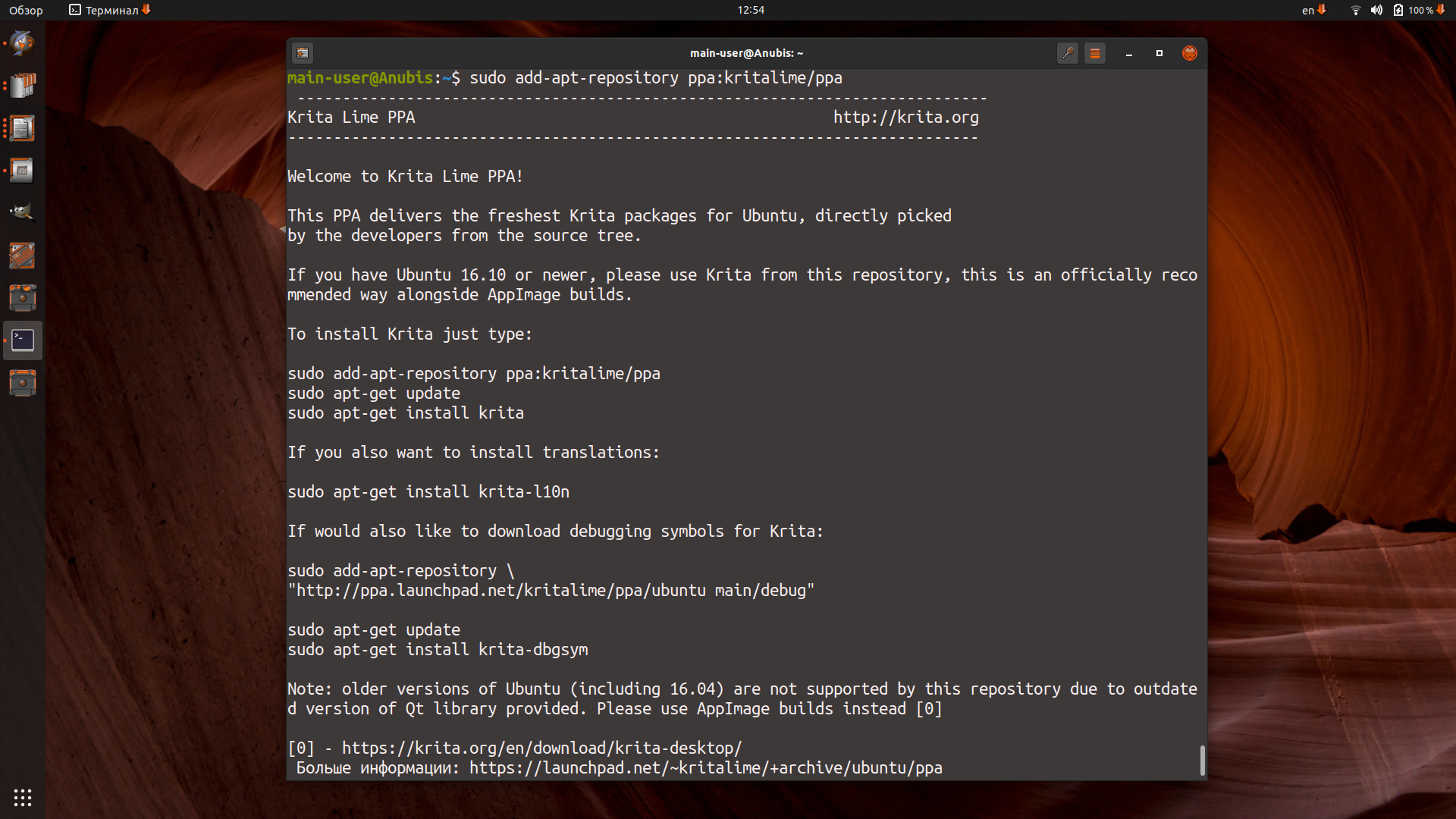Viewport: 1456px width, 819px height.
Task: Click 'If you also want to install translations:'
Action: coord(473,453)
